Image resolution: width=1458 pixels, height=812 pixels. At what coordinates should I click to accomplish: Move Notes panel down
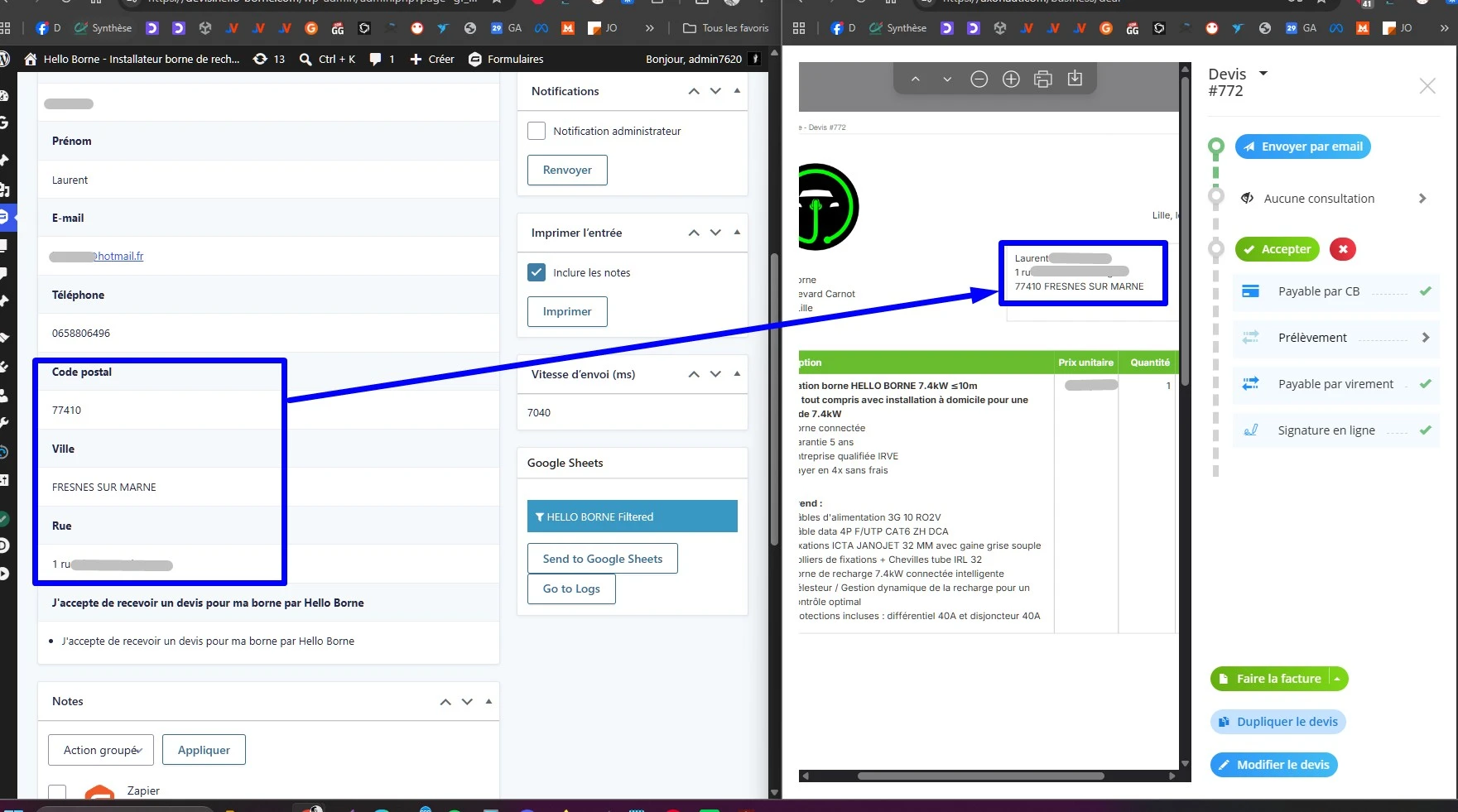467,702
